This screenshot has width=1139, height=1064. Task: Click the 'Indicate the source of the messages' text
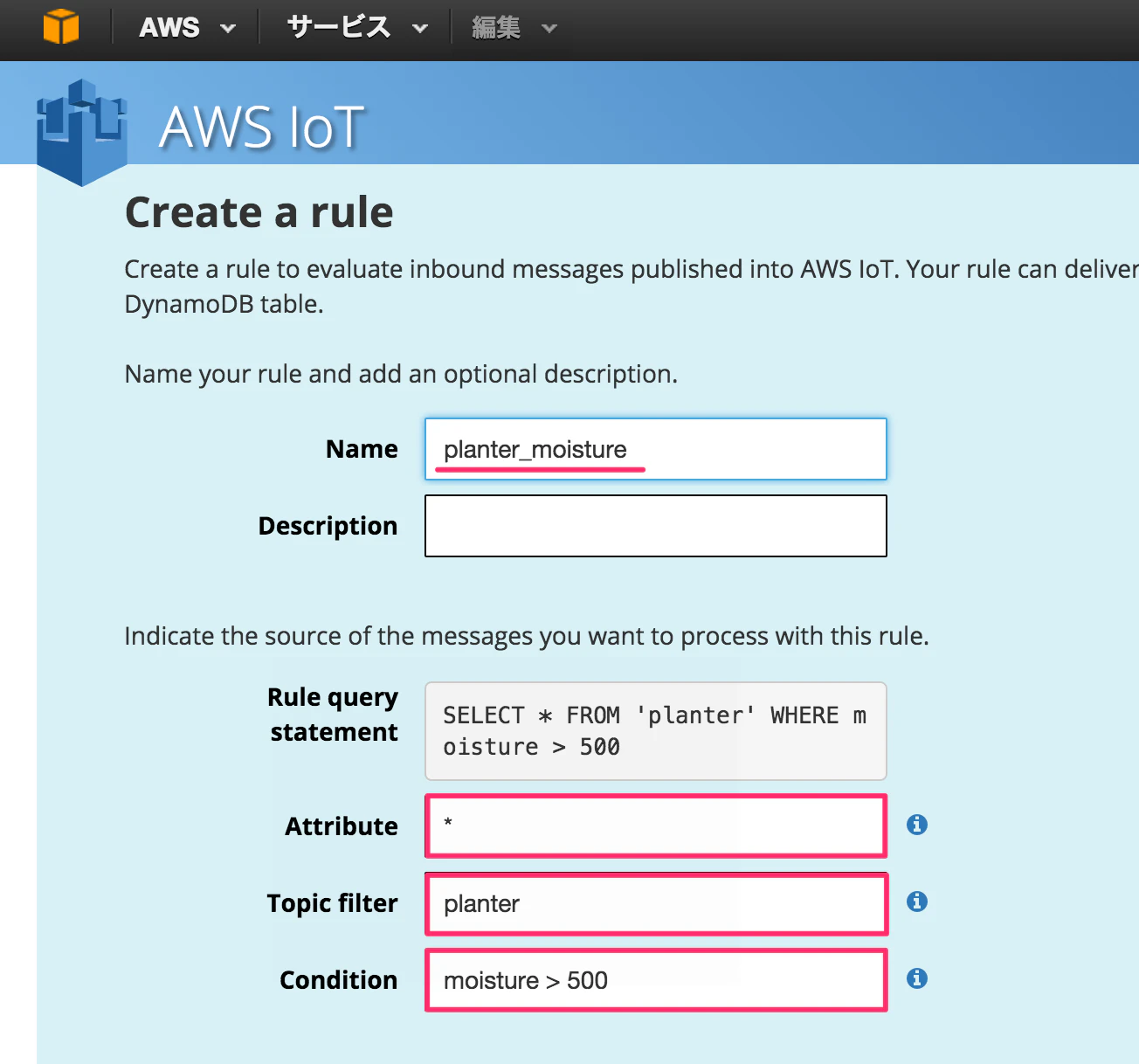pyautogui.click(x=527, y=636)
